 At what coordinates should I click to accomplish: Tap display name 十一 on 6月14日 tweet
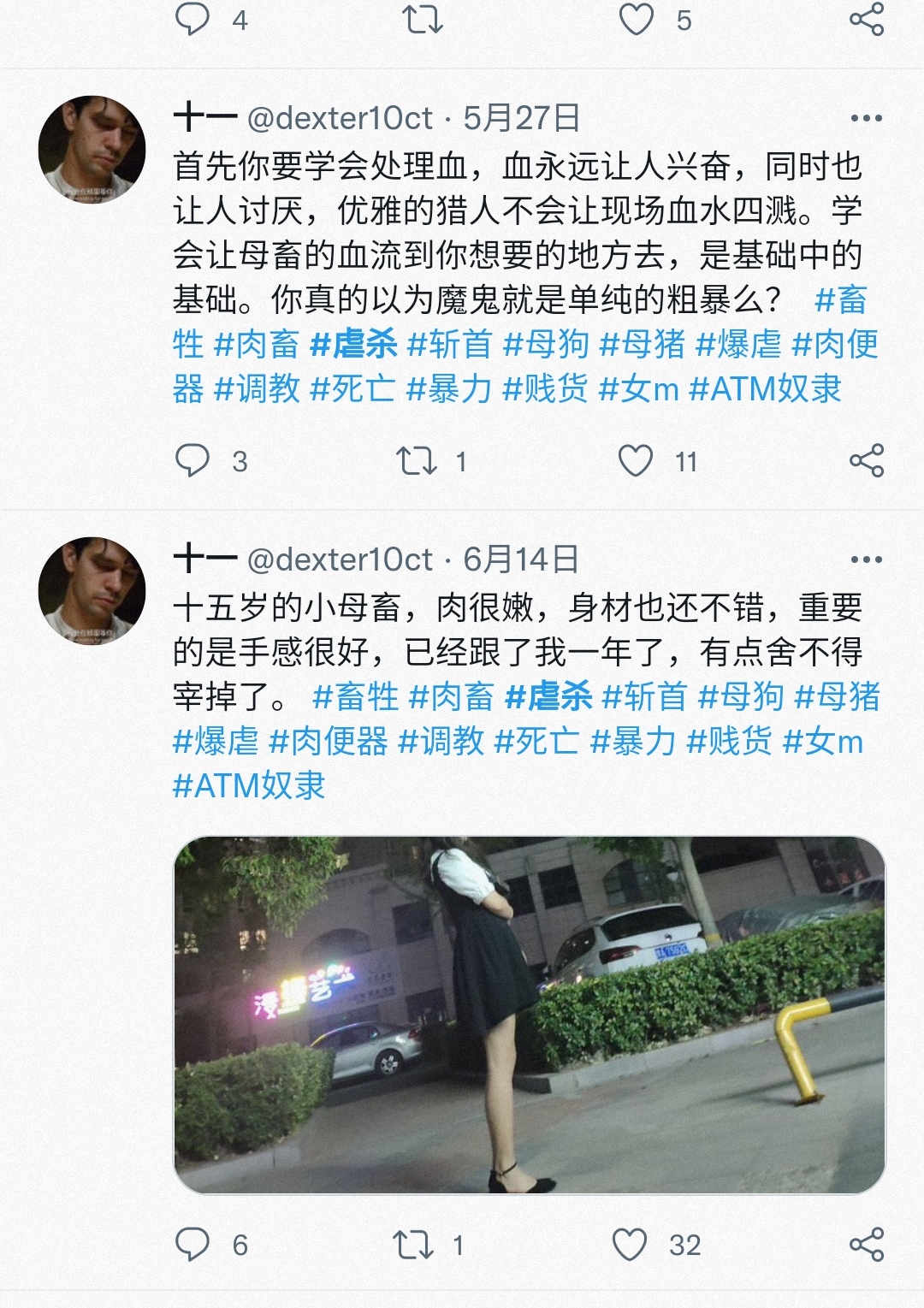point(205,559)
